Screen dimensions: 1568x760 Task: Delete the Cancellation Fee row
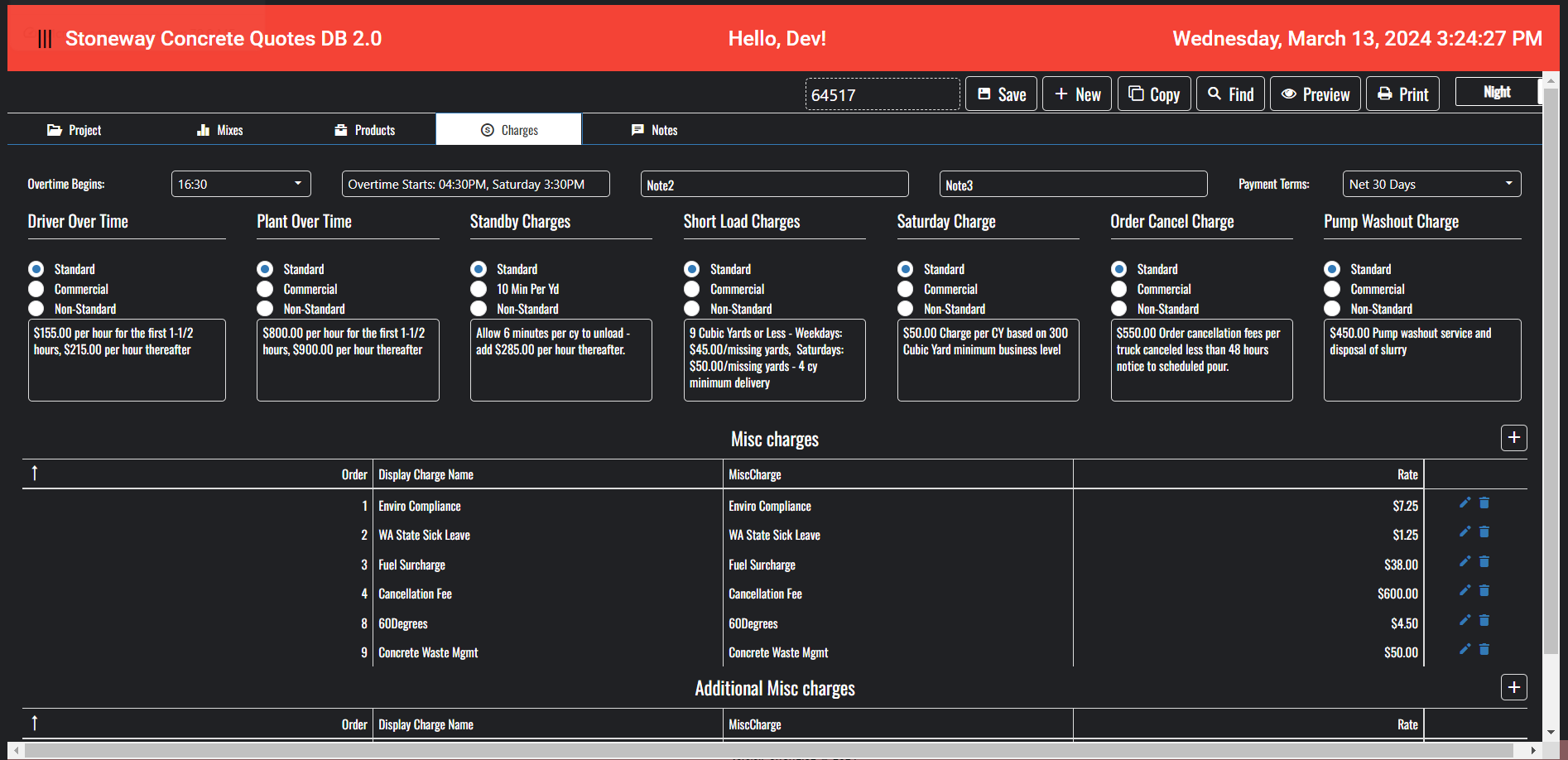[1484, 590]
